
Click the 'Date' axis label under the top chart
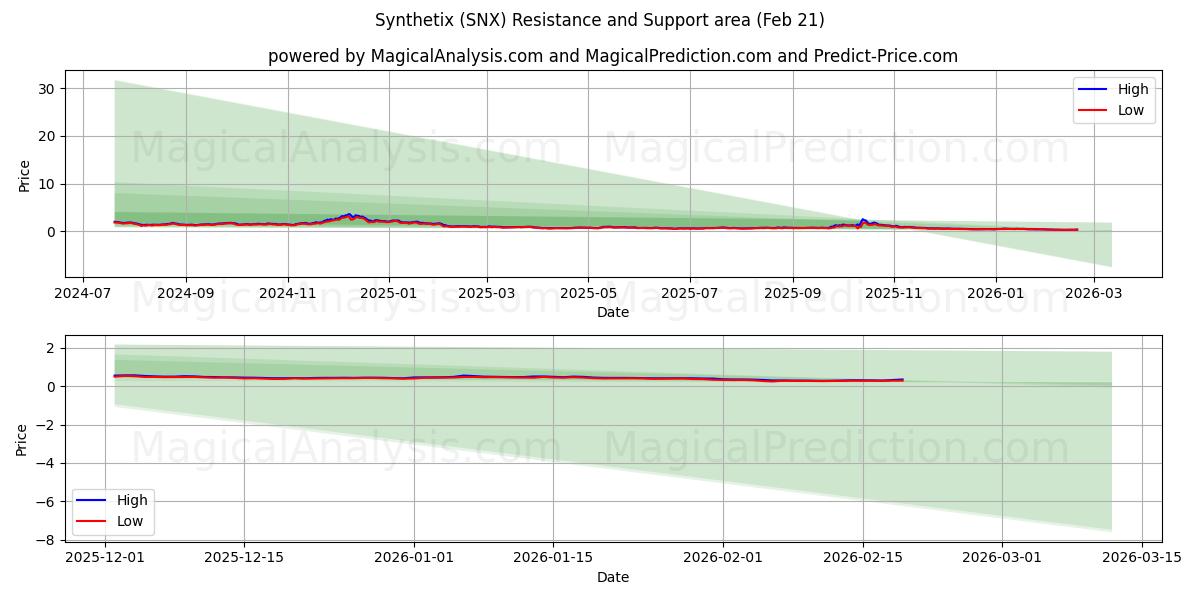(613, 313)
